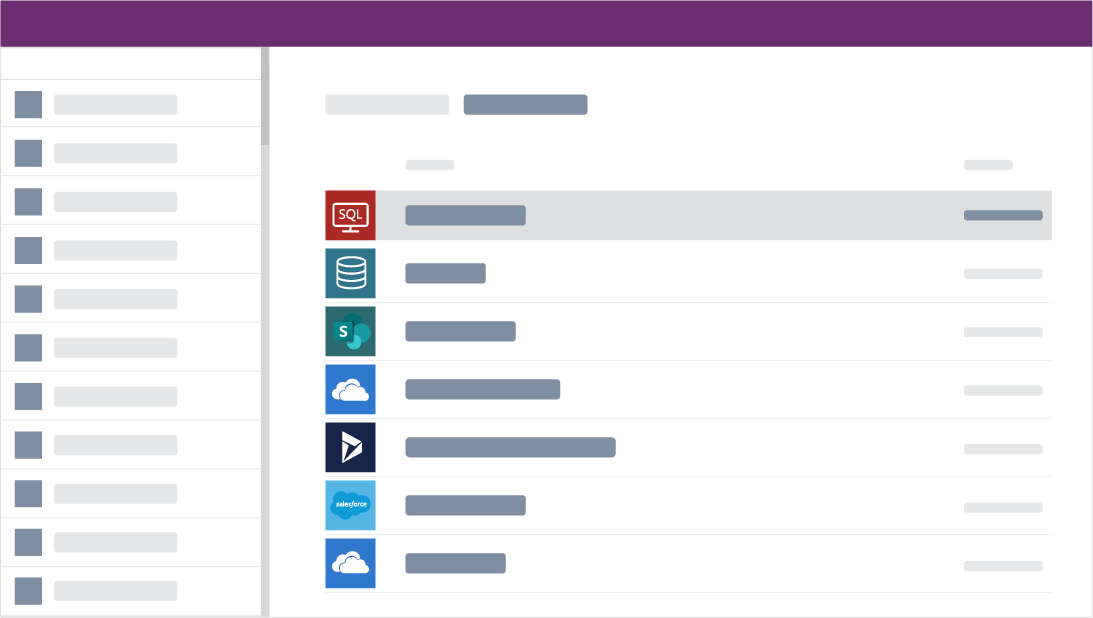
Task: Select the last square icon in left sidebar
Action: click(x=29, y=591)
